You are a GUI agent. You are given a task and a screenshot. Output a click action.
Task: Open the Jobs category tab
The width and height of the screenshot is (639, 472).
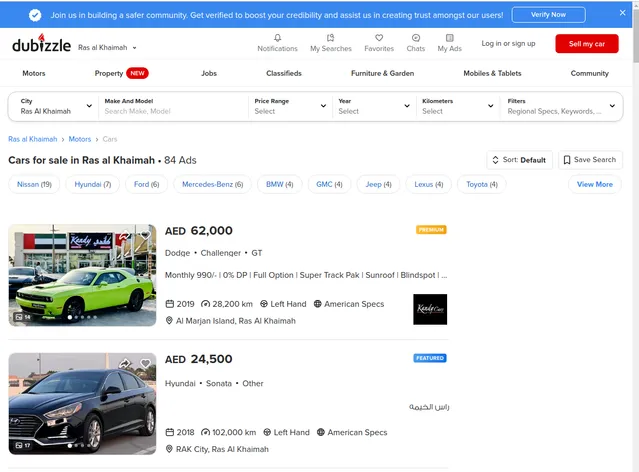click(x=209, y=73)
